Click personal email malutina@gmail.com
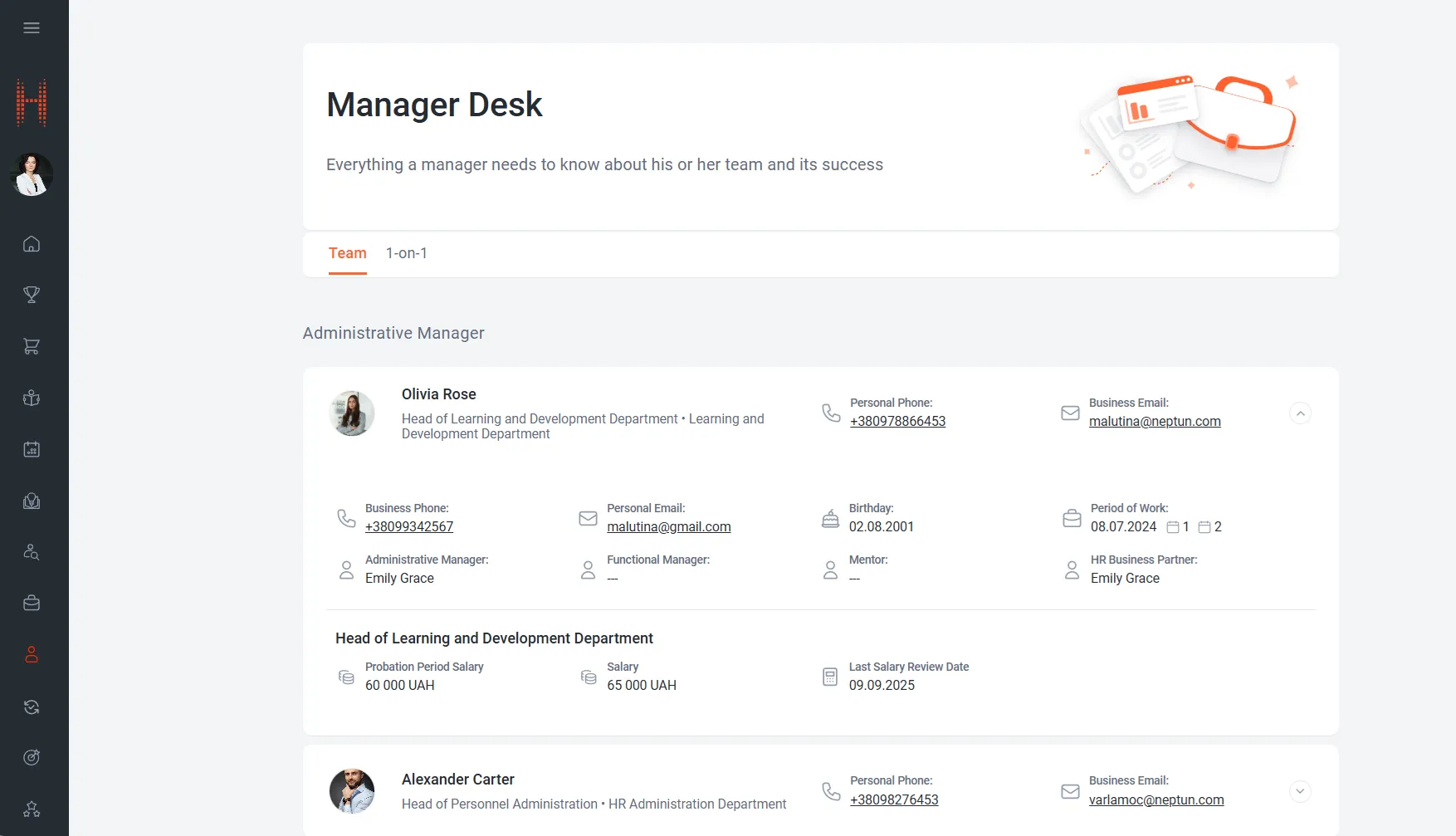Viewport: 1456px width, 836px height. coord(668,527)
